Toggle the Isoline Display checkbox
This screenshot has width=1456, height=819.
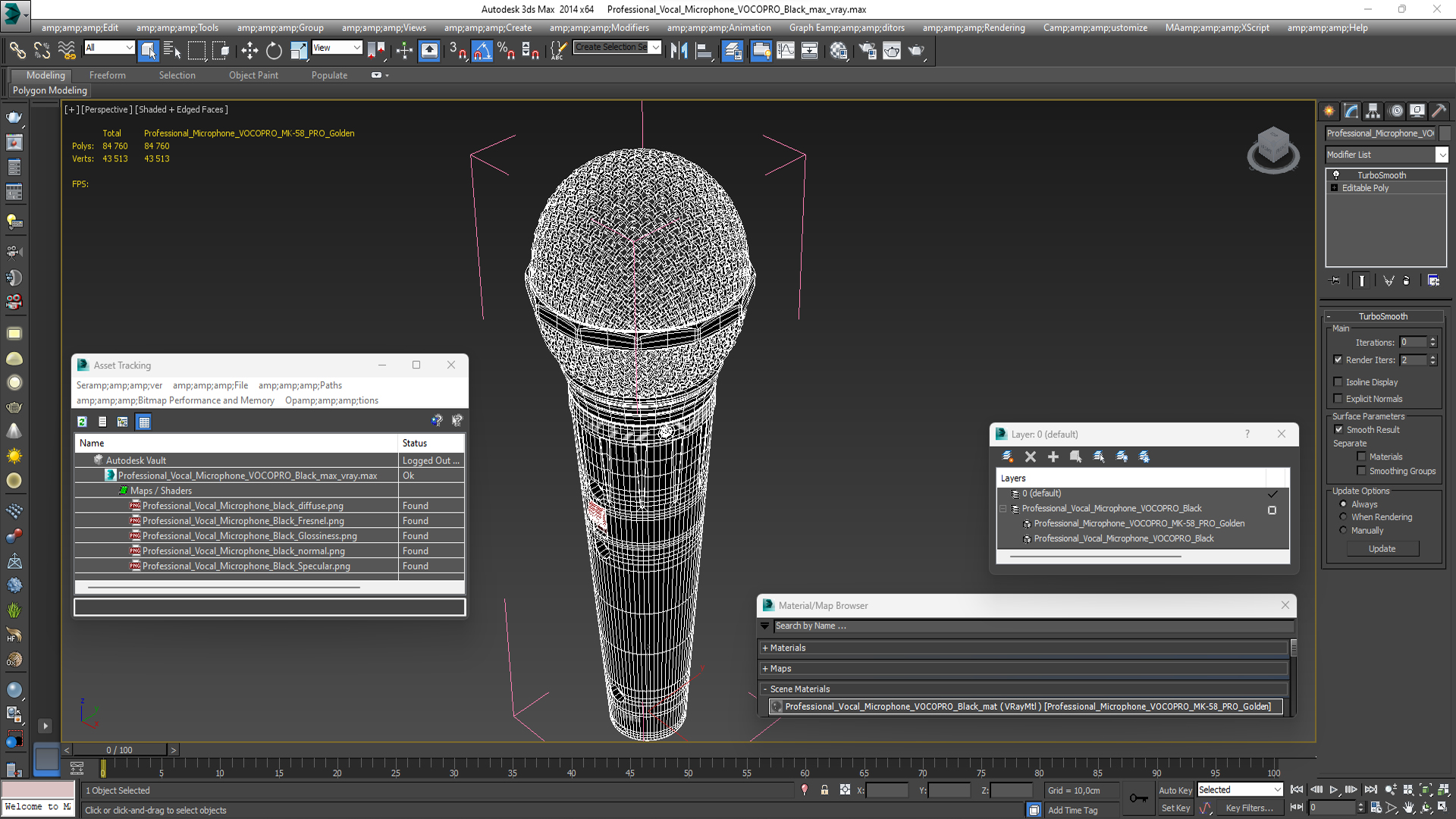(1338, 382)
